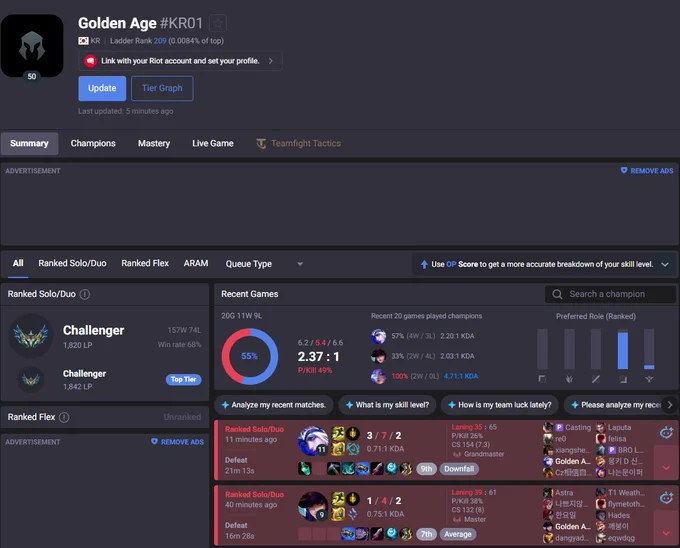680x548 pixels.
Task: Open Teamfight Tactics tab
Action: pos(298,144)
